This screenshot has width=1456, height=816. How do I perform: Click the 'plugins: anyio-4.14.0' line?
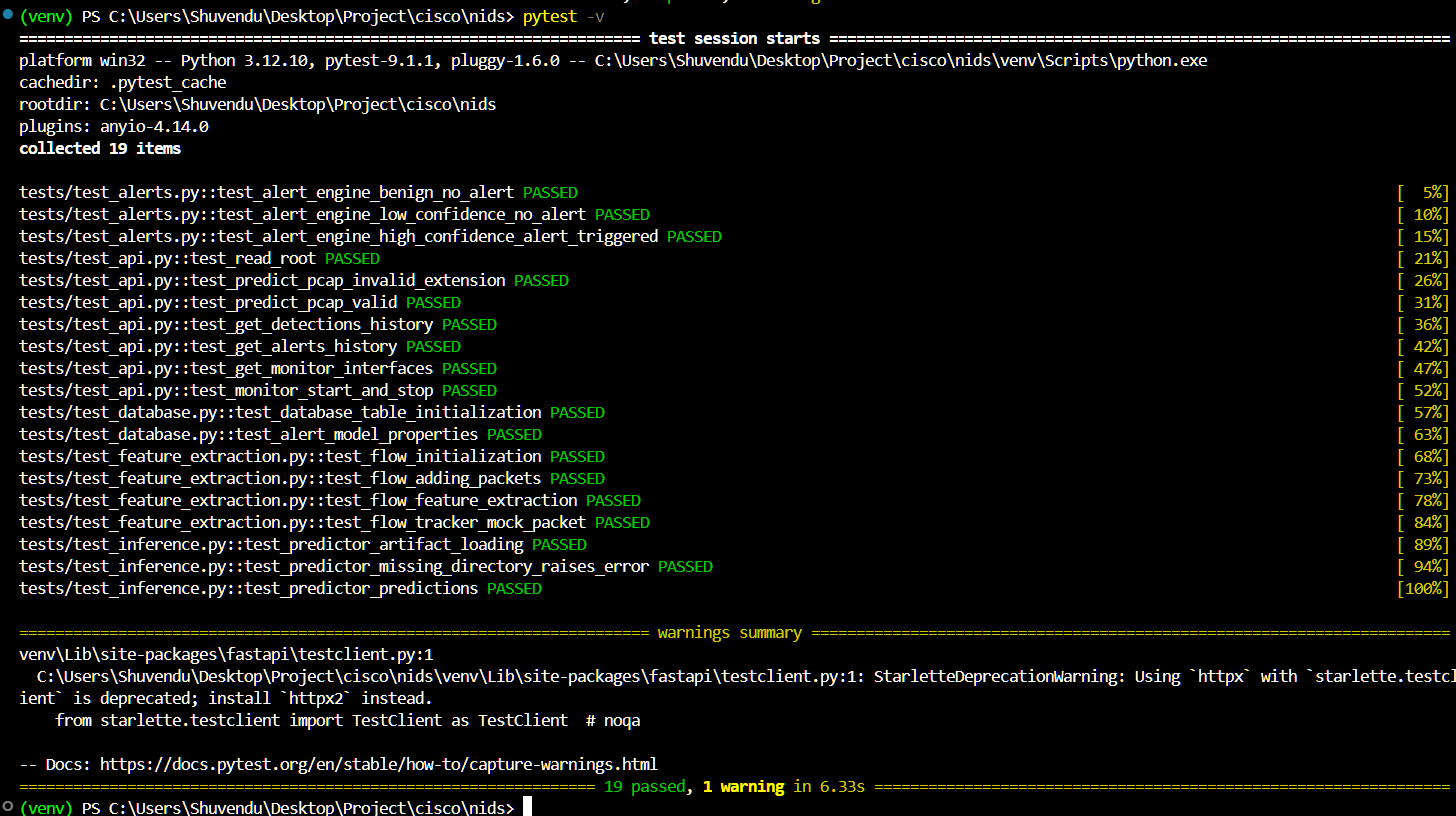(114, 127)
